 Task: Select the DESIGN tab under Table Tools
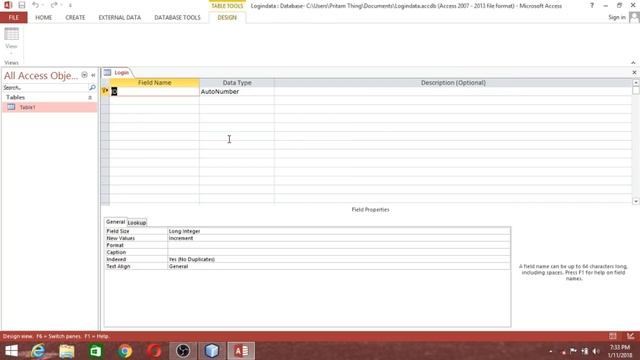click(227, 18)
